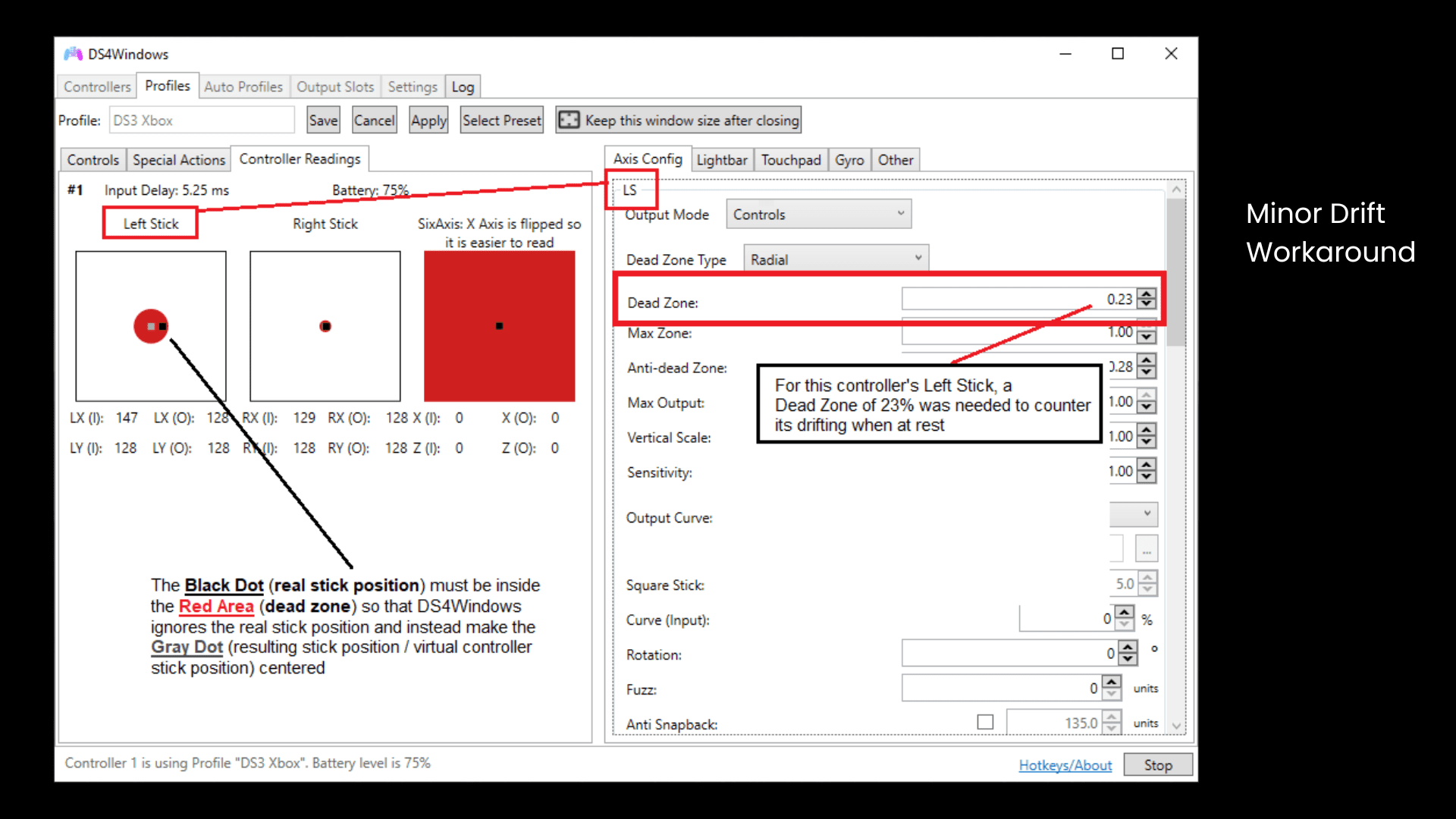Open the Output Slots tab
Image resolution: width=1456 pixels, height=819 pixels.
coord(335,86)
